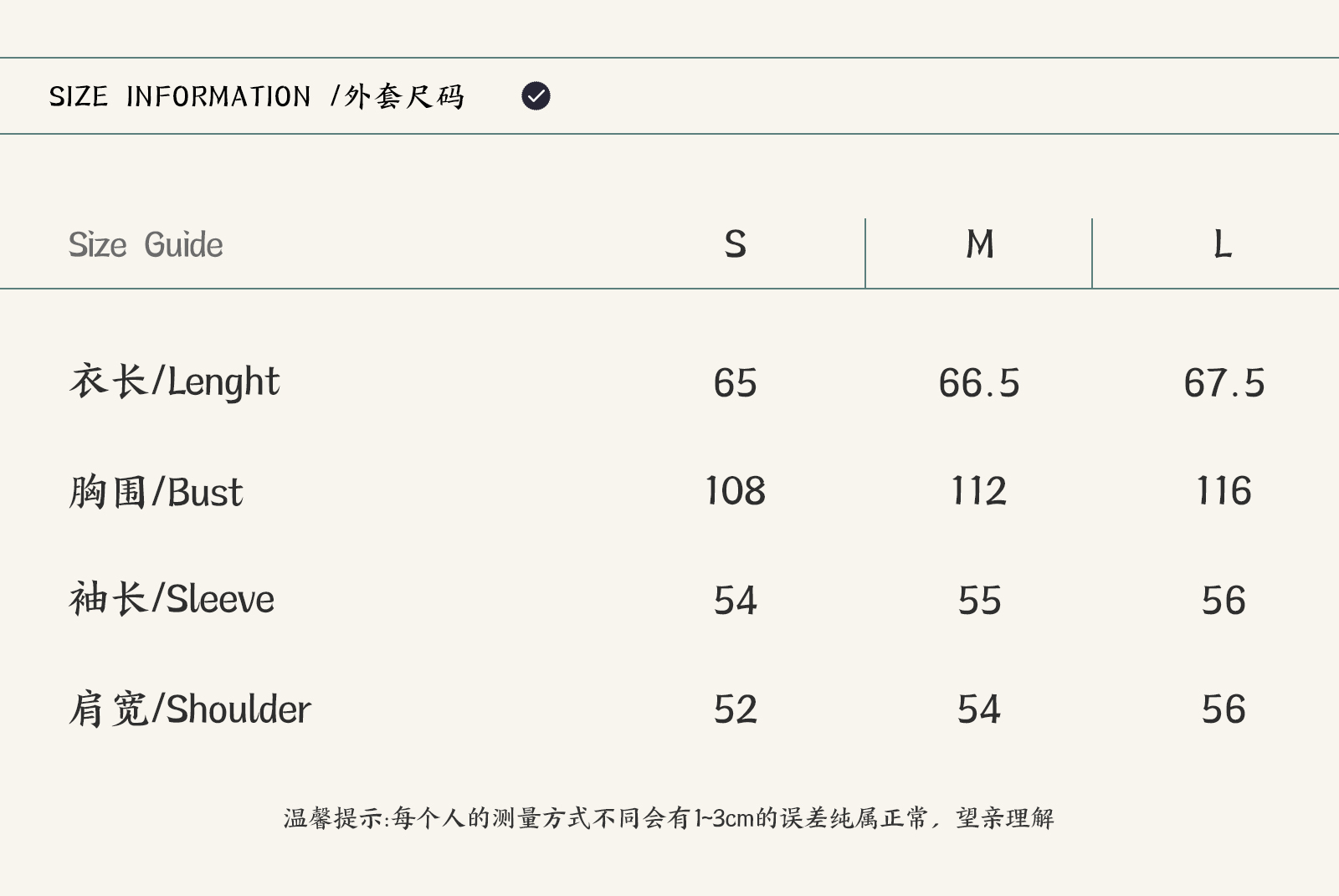This screenshot has width=1339, height=896.
Task: Click shoulder value 52
Action: [x=735, y=709]
